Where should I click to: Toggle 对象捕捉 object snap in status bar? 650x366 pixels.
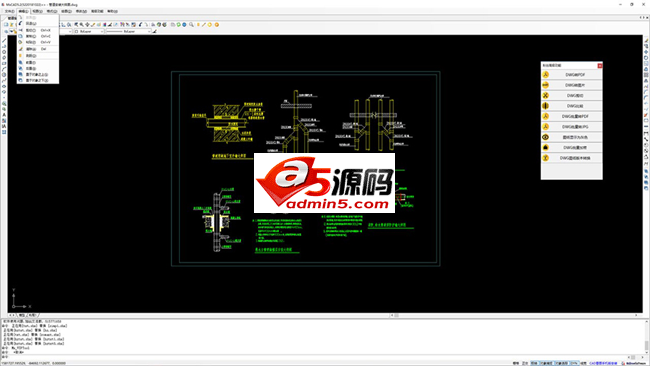click(546, 363)
